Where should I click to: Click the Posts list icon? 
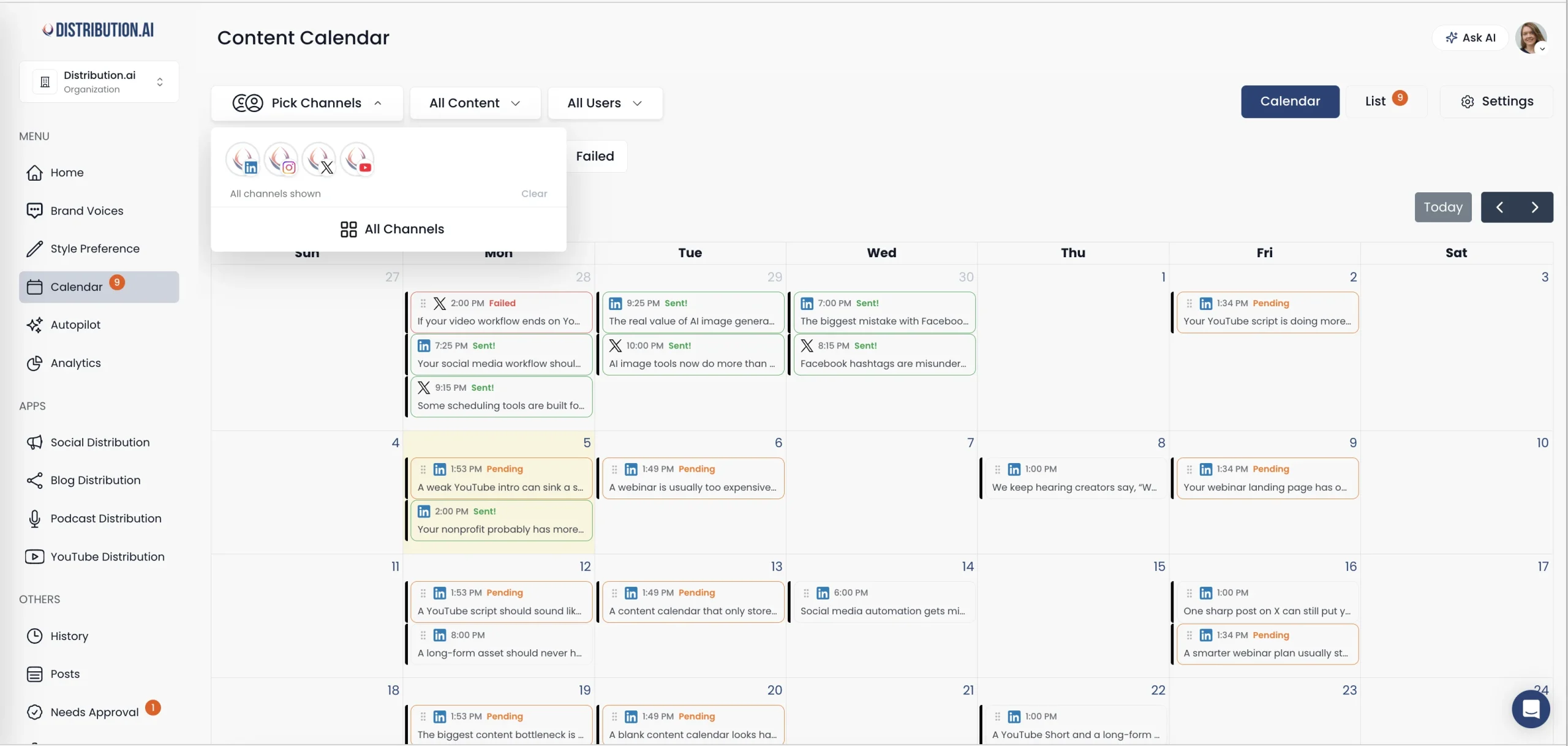point(35,674)
